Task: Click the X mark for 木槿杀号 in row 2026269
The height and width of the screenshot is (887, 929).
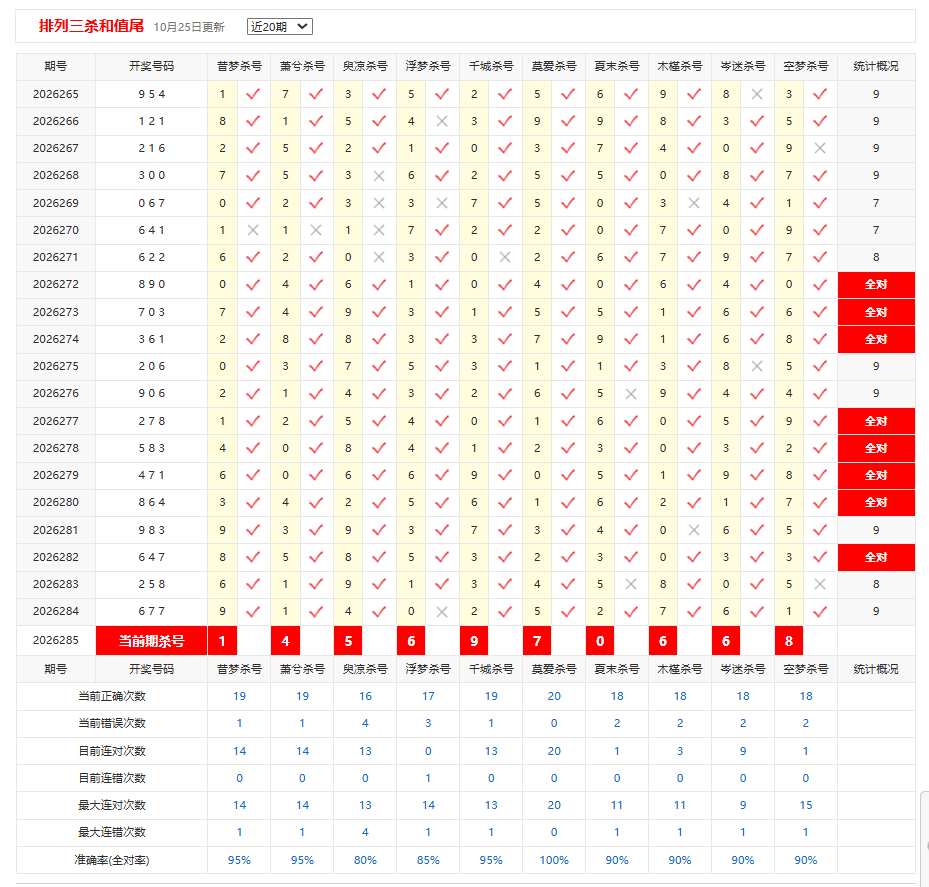Action: (694, 203)
